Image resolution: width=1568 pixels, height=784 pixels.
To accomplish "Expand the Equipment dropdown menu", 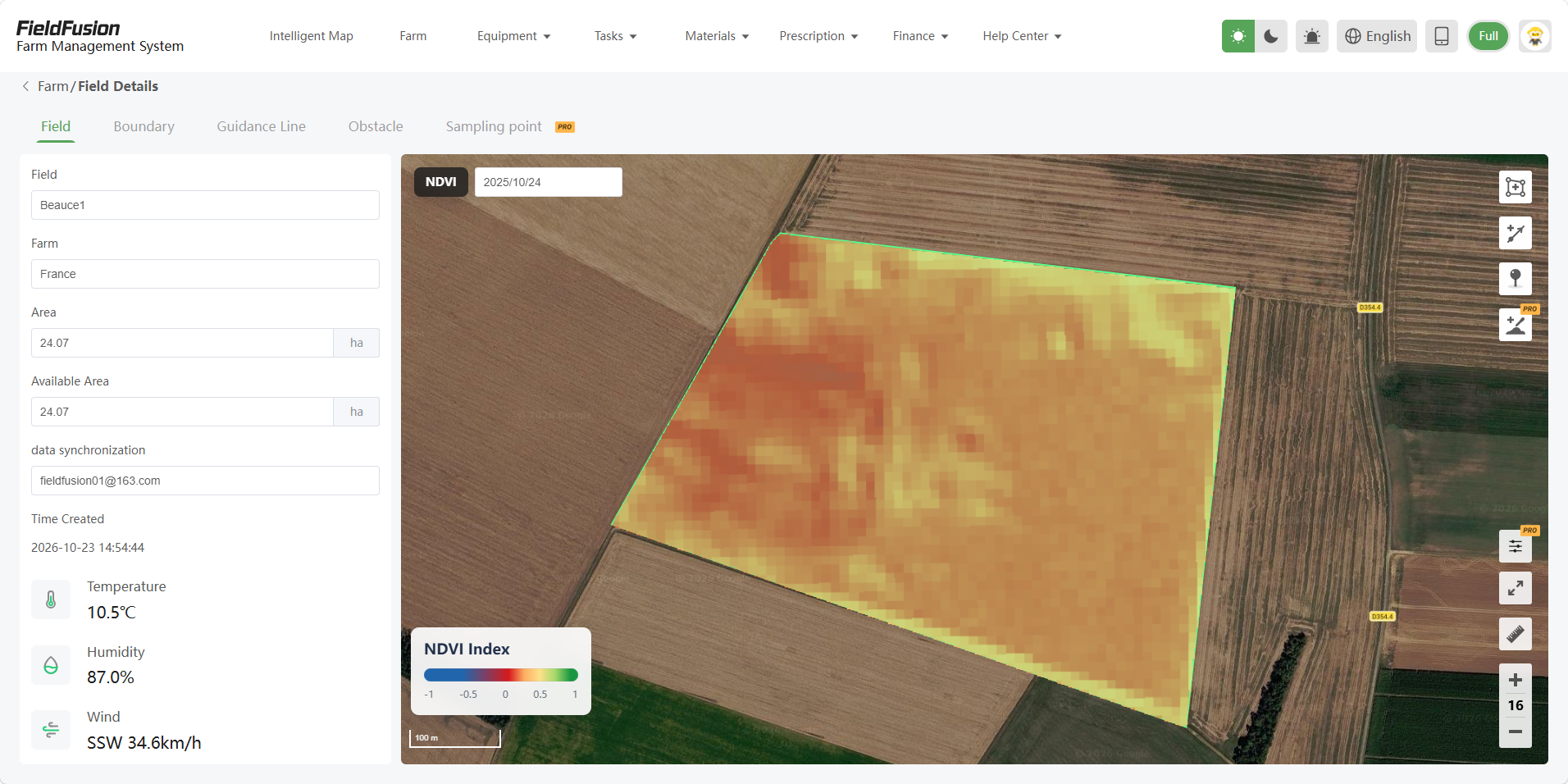I will pyautogui.click(x=513, y=36).
